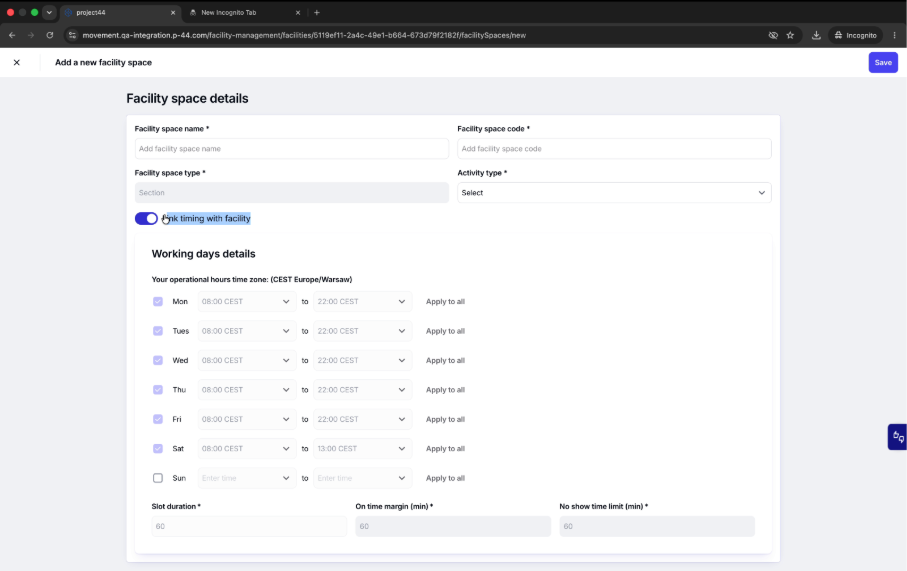Uncheck the Tues working day checkbox
This screenshot has height=571, width=907.
click(158, 331)
